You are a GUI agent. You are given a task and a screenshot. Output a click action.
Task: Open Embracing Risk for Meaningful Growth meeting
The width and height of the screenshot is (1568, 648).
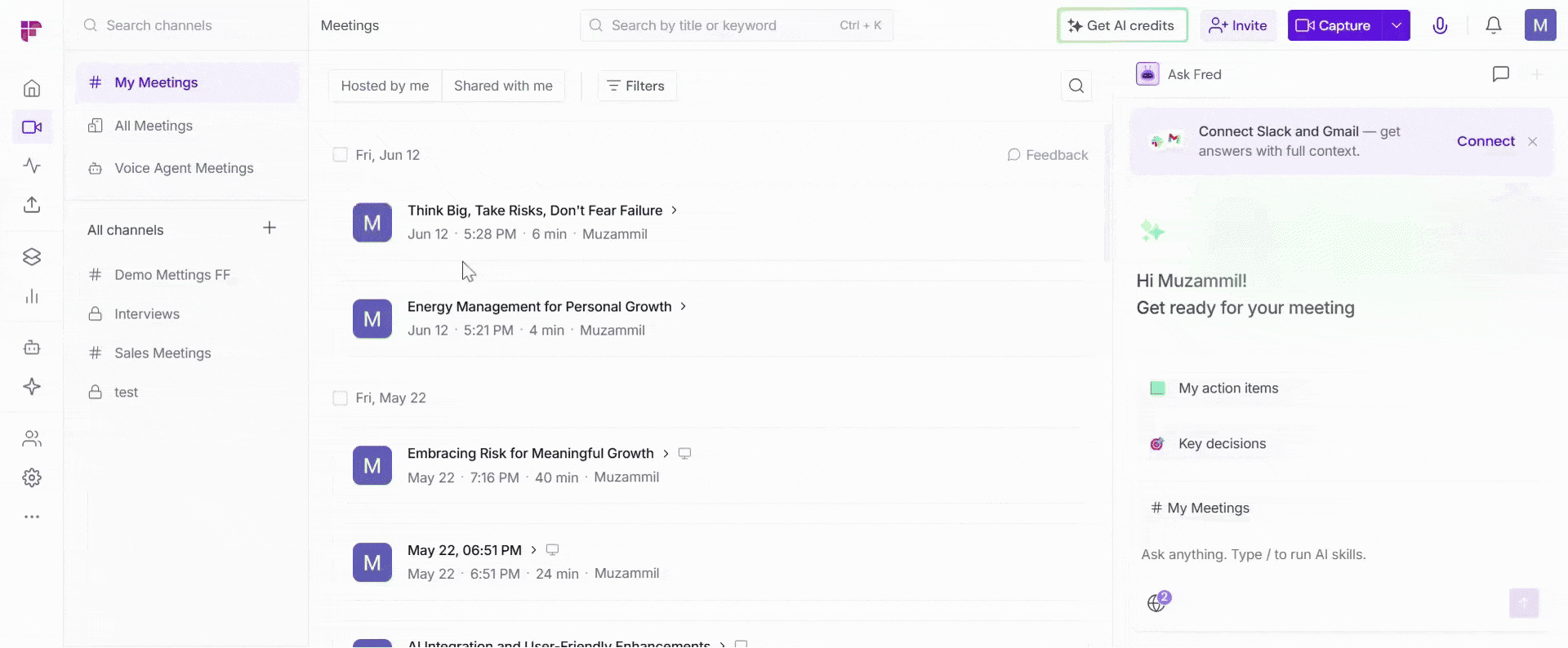click(531, 454)
